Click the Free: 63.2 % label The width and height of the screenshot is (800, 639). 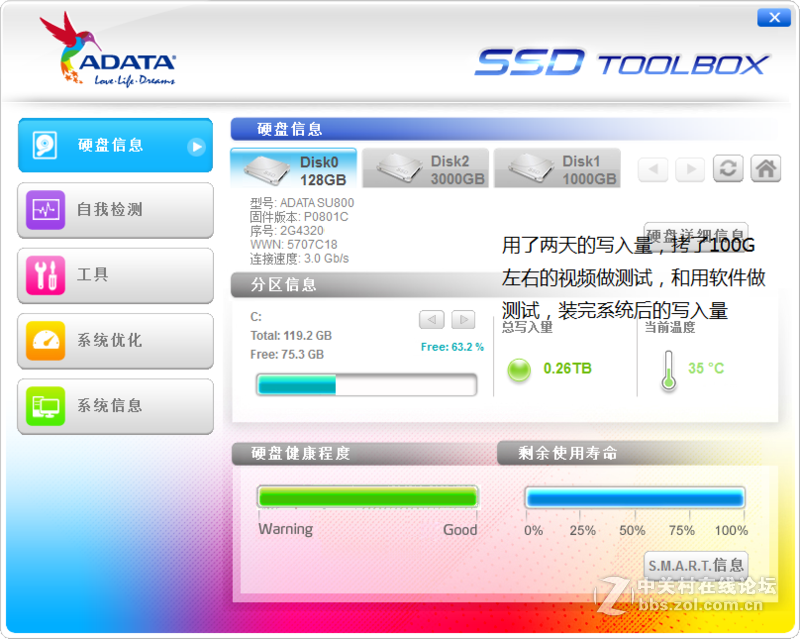pos(452,347)
